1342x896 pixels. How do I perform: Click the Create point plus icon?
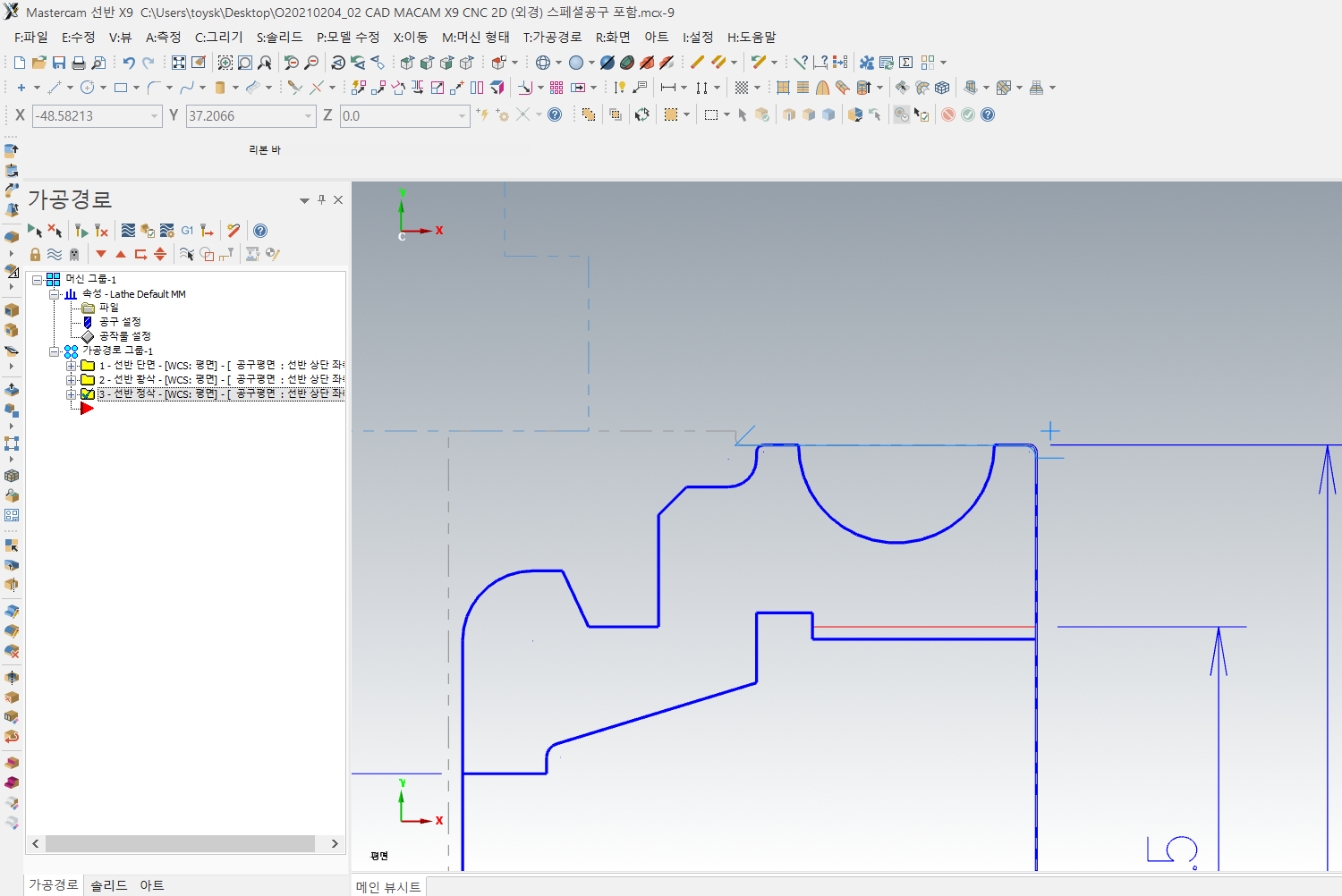coord(21,88)
